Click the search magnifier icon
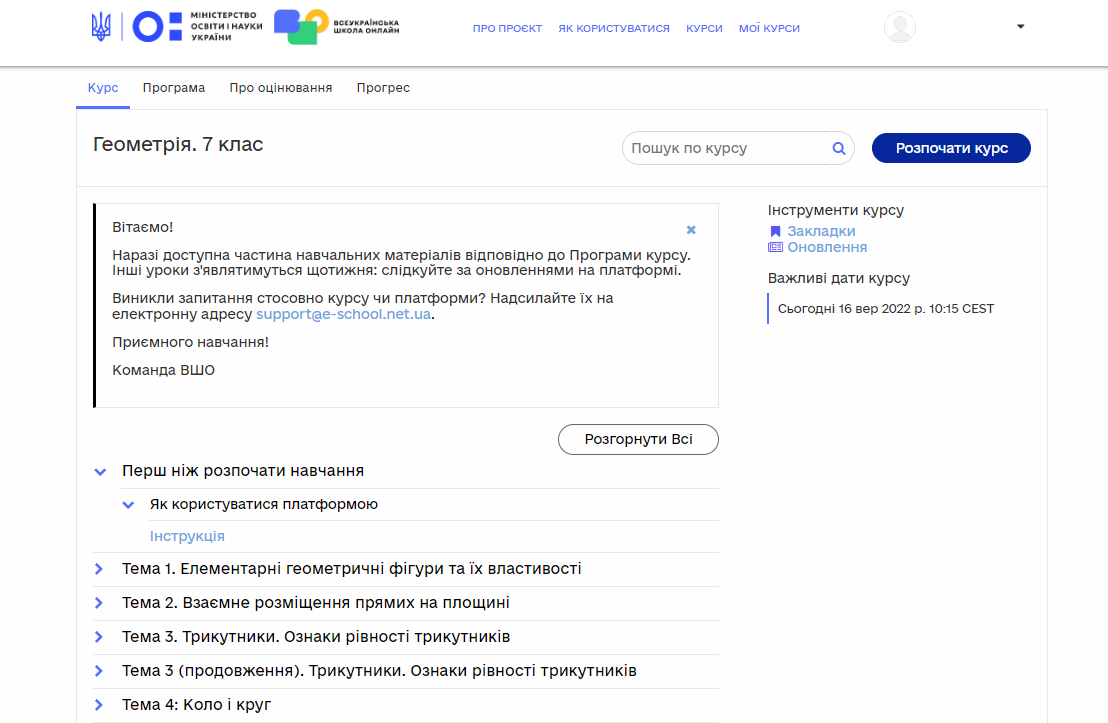The width and height of the screenshot is (1108, 723). point(839,148)
